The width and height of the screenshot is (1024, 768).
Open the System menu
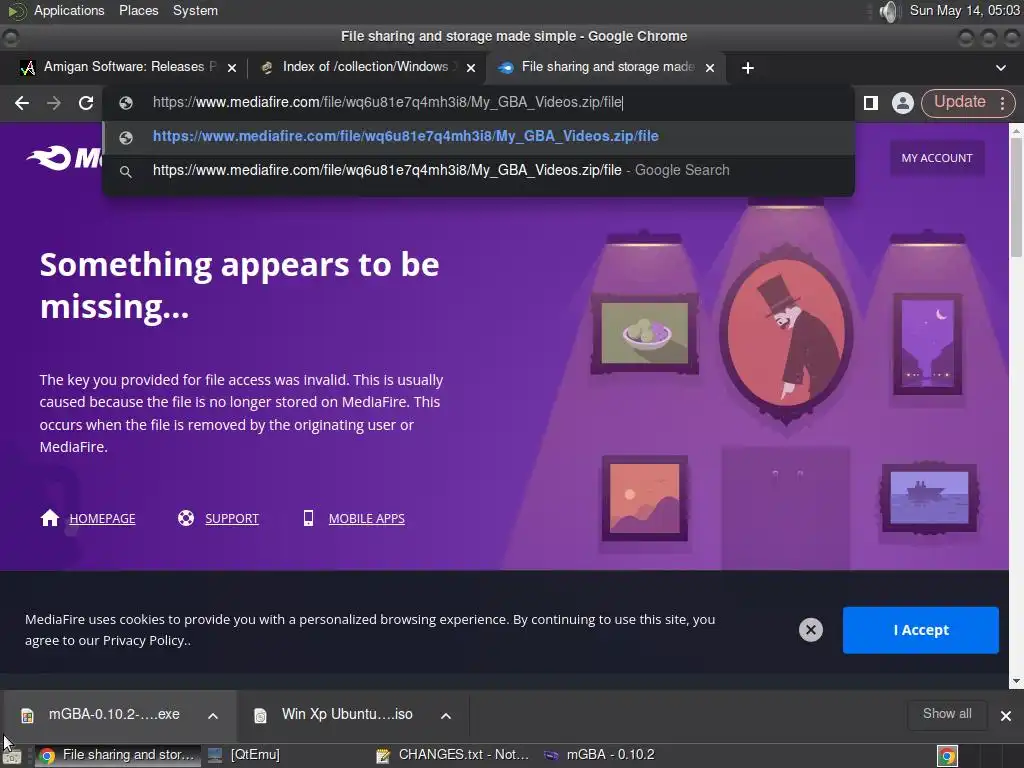pos(195,10)
